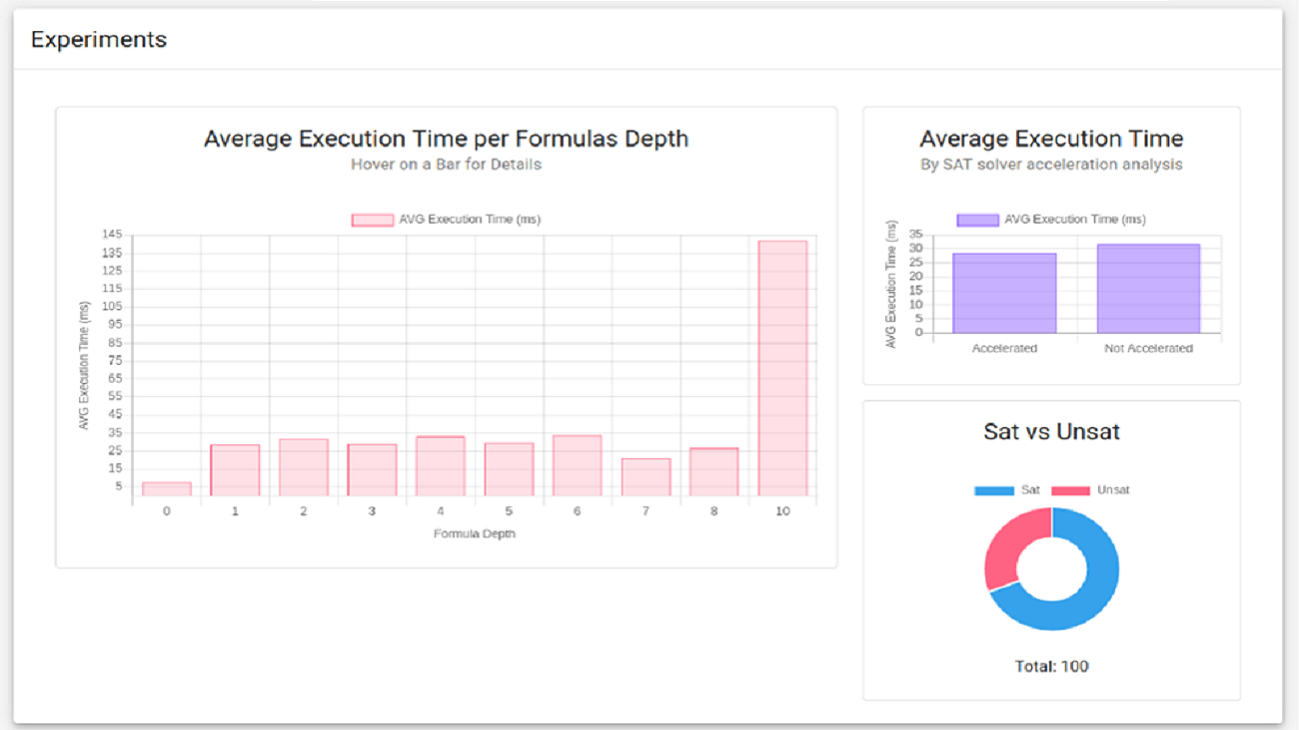
Task: Select the bar for formula depth 1
Action: (x=235, y=470)
